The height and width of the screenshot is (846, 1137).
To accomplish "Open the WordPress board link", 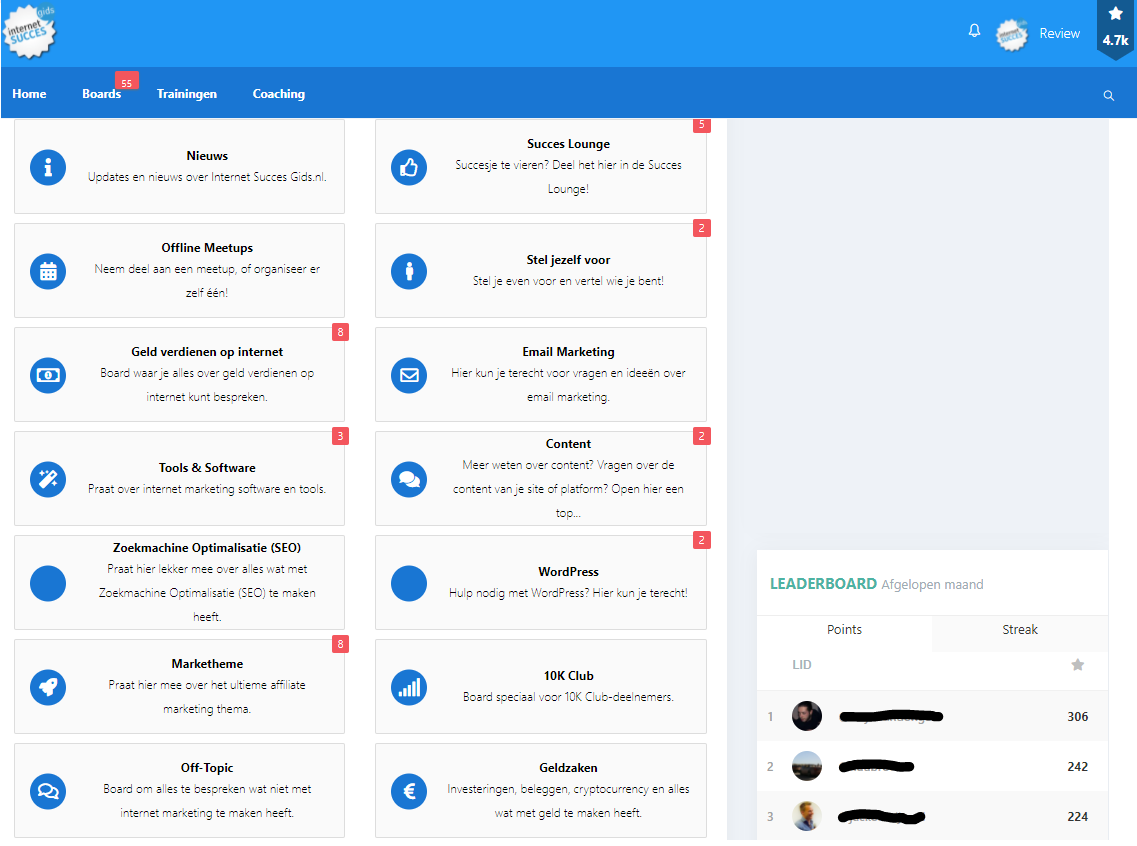I will click(568, 572).
